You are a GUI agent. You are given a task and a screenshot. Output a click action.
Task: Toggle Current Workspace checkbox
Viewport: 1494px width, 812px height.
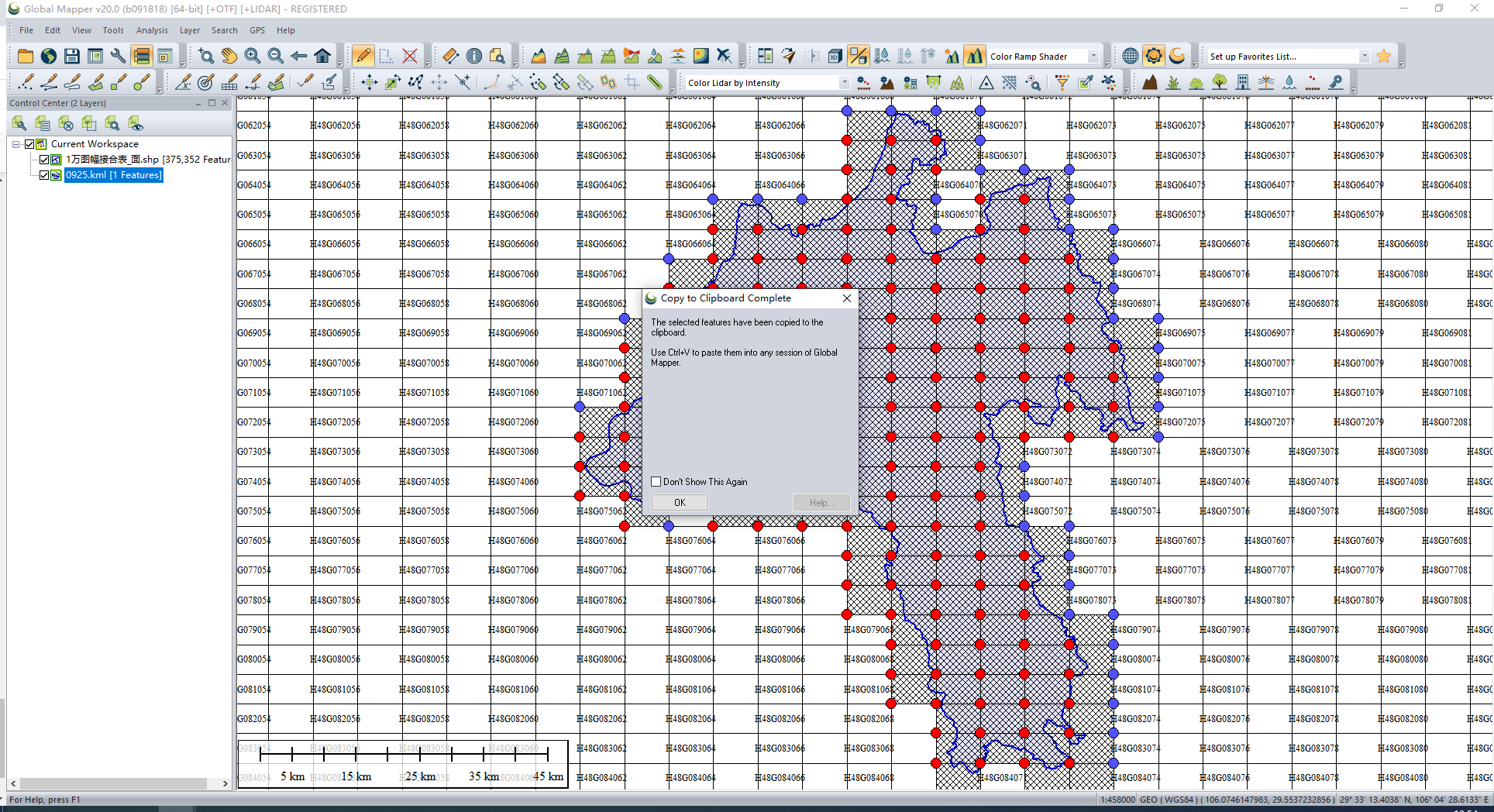pyautogui.click(x=29, y=144)
